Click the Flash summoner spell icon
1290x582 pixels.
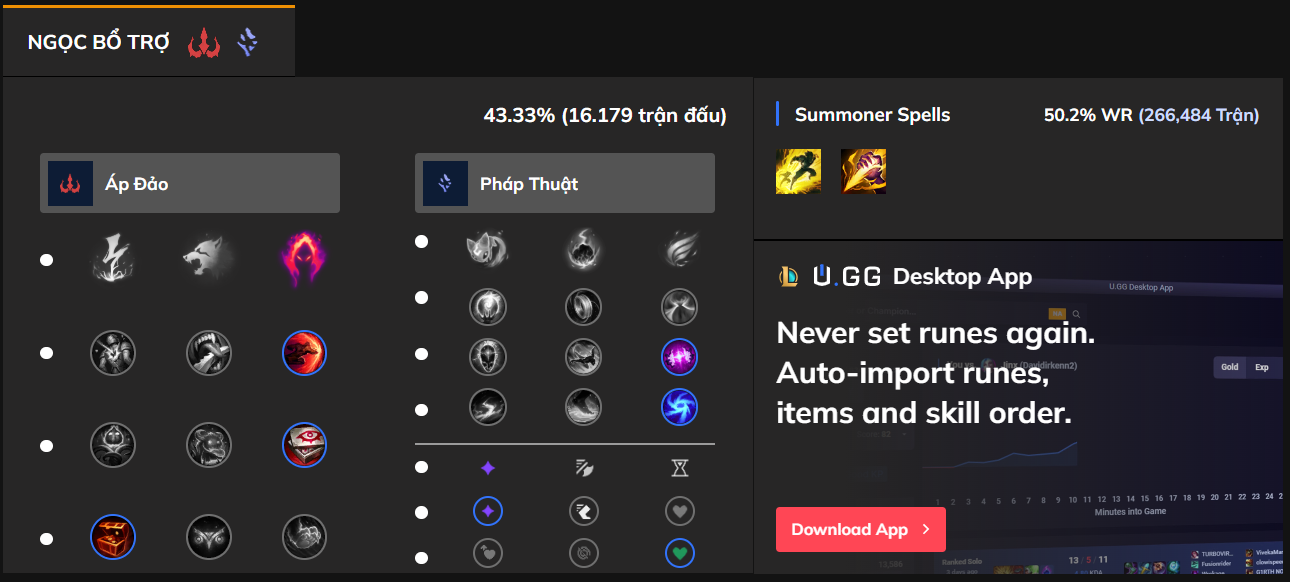[x=798, y=171]
